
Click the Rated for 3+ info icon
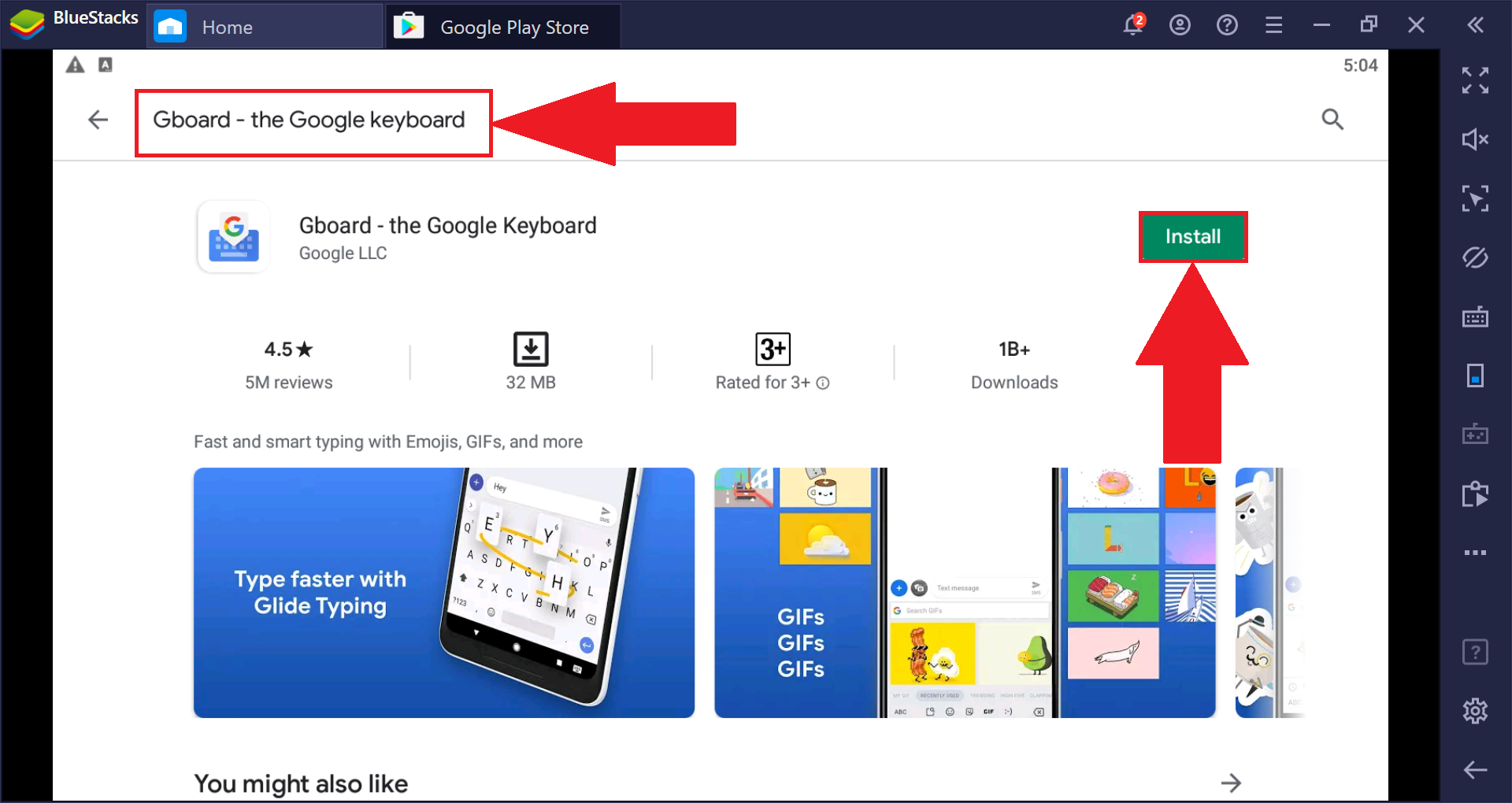[823, 383]
